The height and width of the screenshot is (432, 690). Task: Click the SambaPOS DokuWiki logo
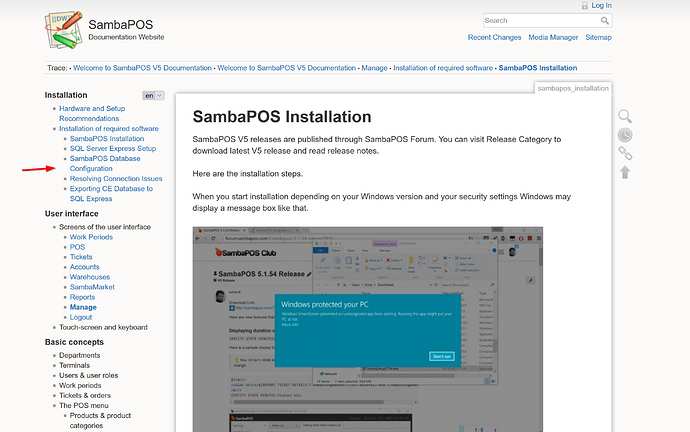point(63,30)
